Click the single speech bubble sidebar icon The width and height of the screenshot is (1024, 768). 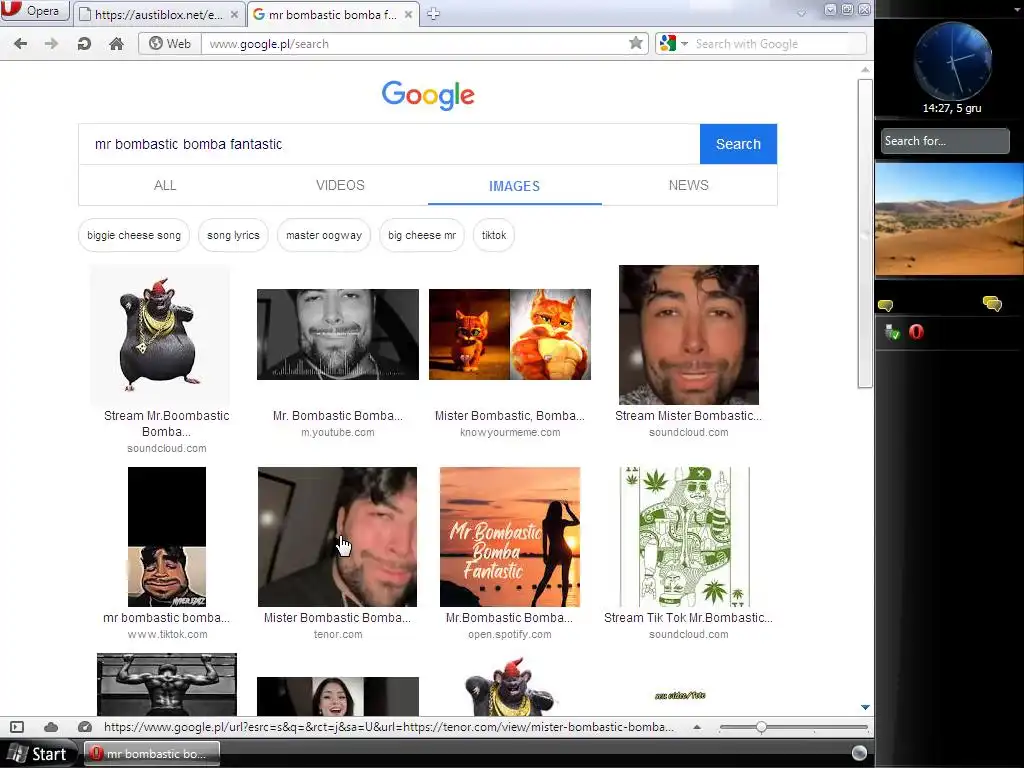click(x=886, y=305)
